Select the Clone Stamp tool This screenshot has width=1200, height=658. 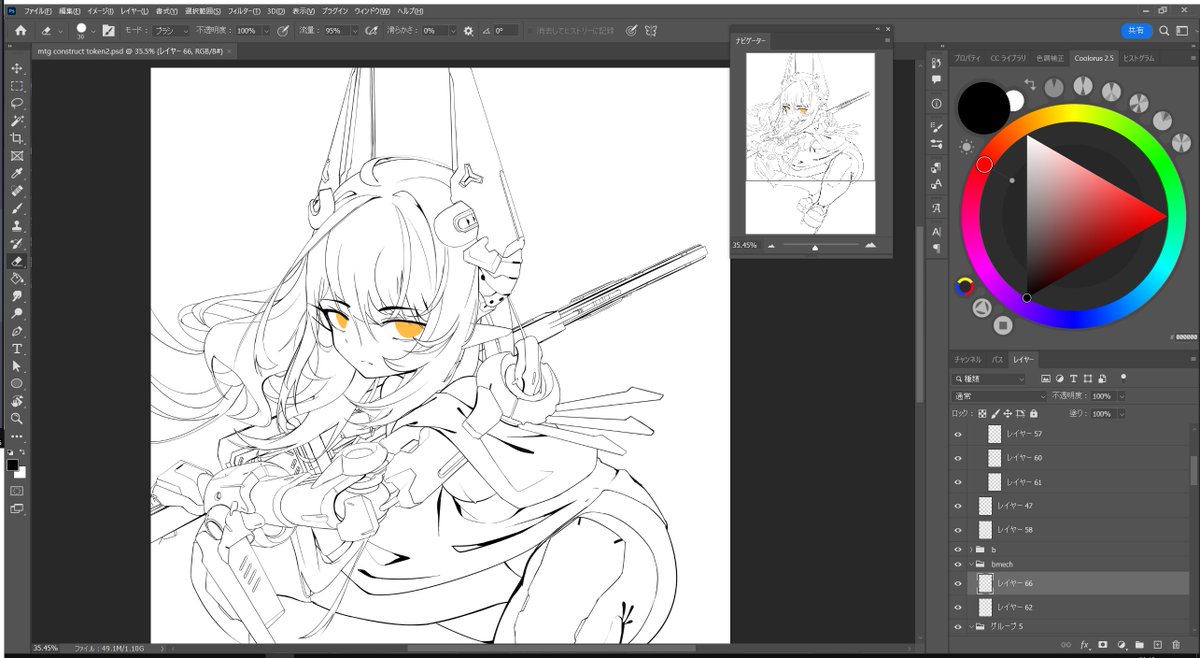point(17,226)
